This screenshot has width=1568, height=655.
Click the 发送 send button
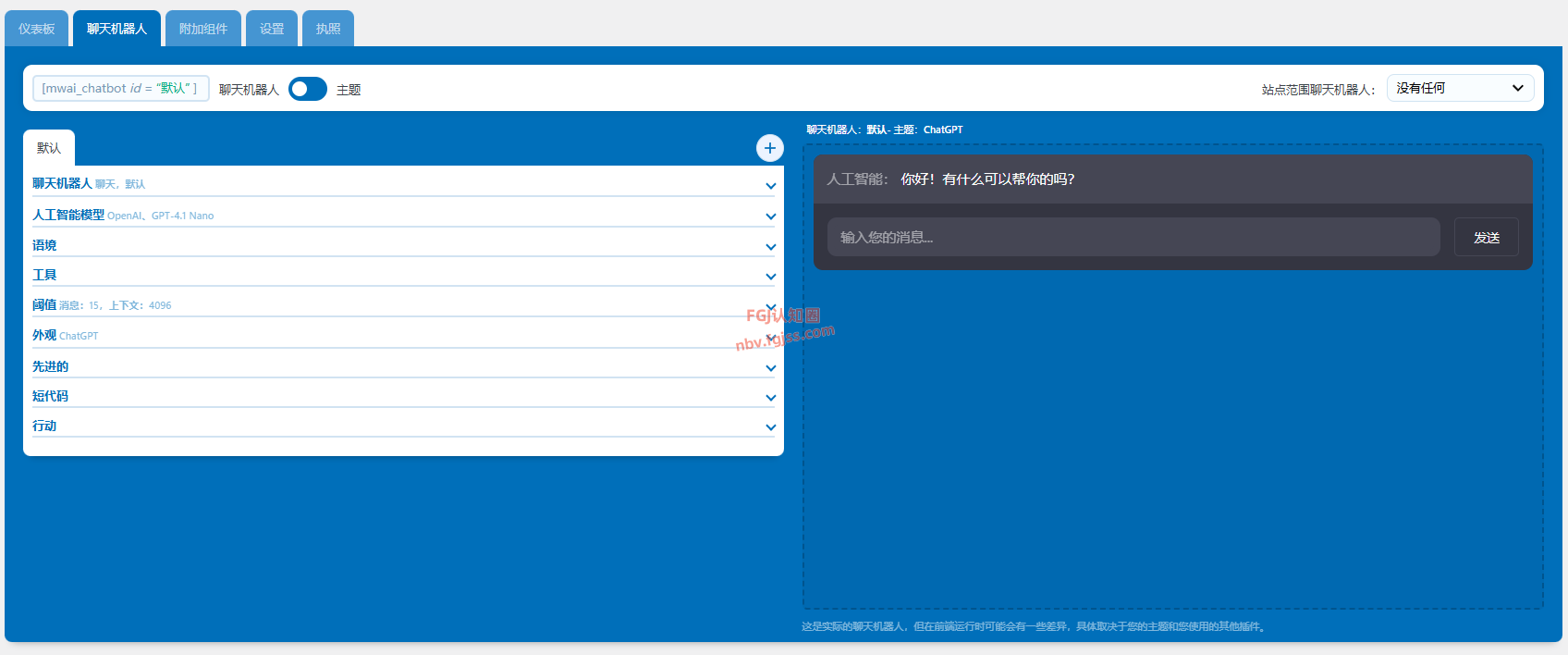coord(1486,238)
